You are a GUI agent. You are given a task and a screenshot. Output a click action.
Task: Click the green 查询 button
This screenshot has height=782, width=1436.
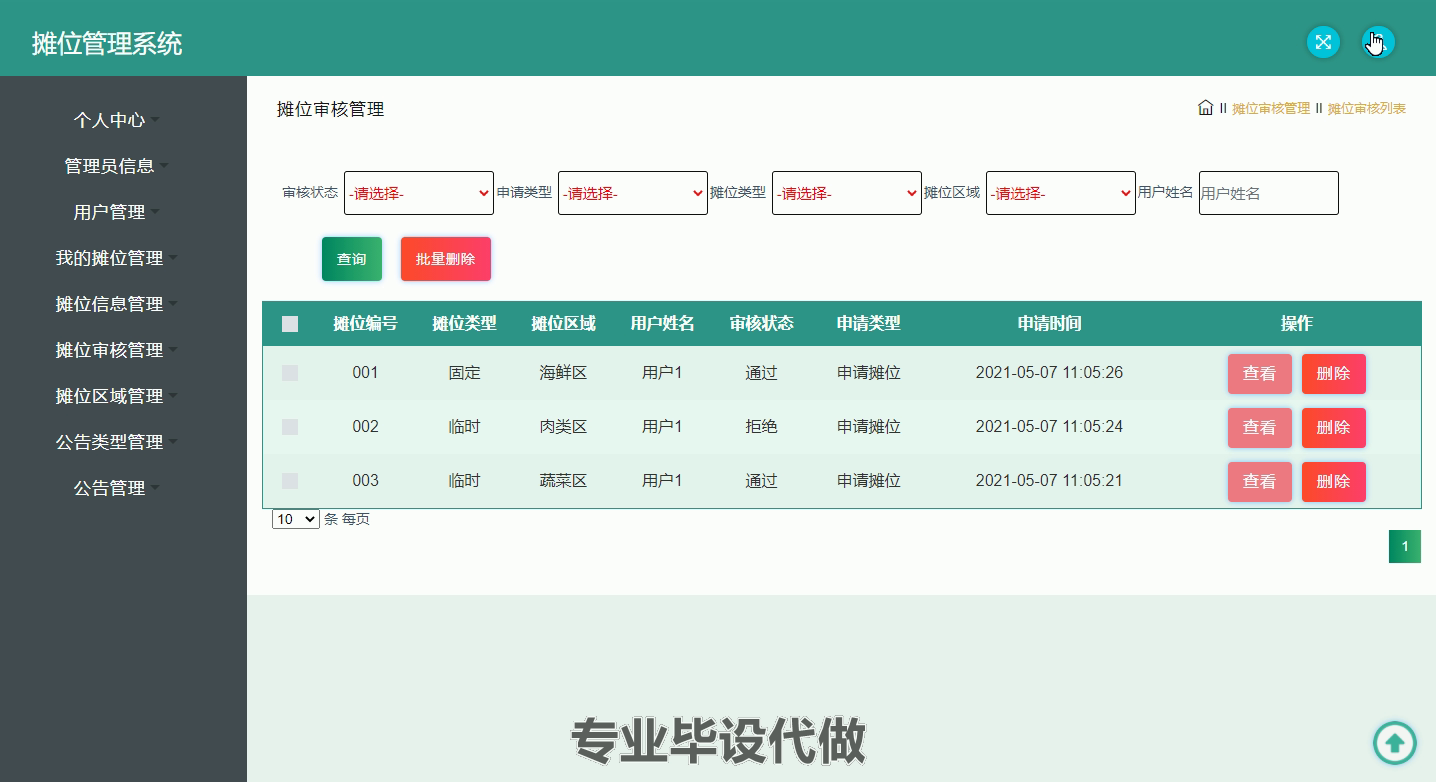tap(352, 259)
